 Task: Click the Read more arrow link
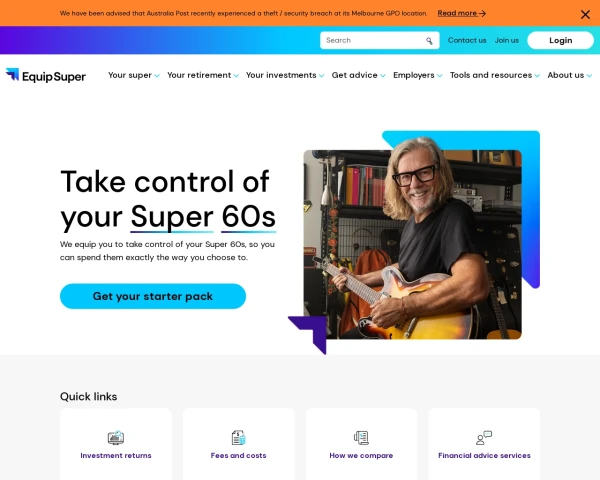coord(461,13)
